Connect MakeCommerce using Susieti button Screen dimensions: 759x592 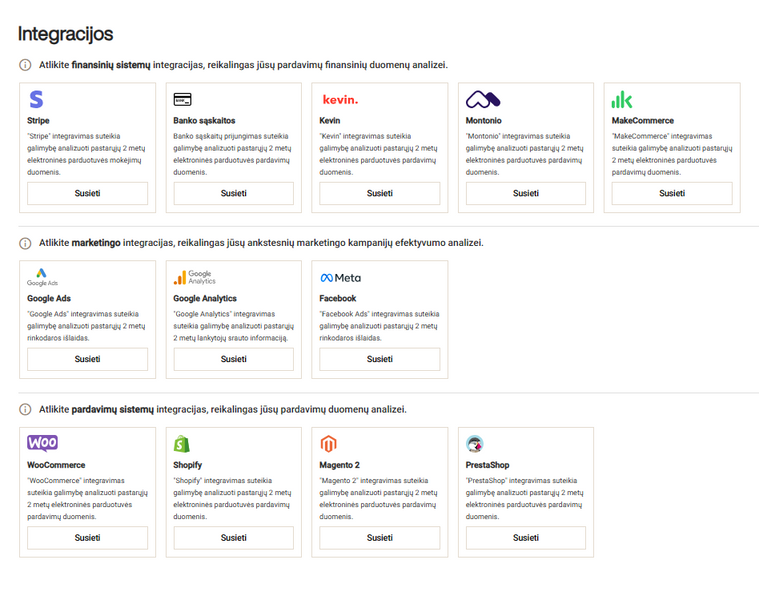click(x=671, y=193)
